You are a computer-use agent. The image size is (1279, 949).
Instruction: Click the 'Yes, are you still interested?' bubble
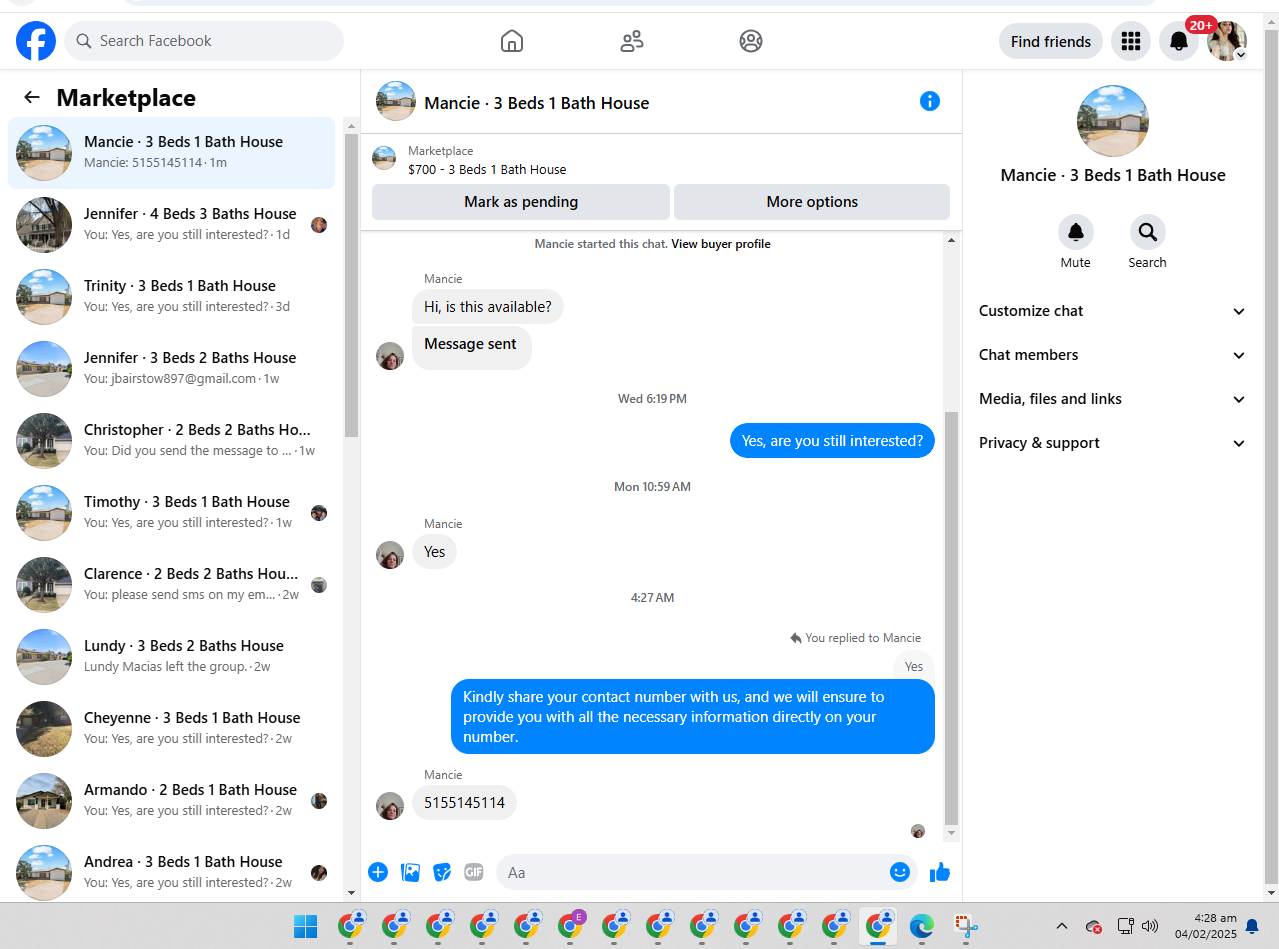click(832, 441)
